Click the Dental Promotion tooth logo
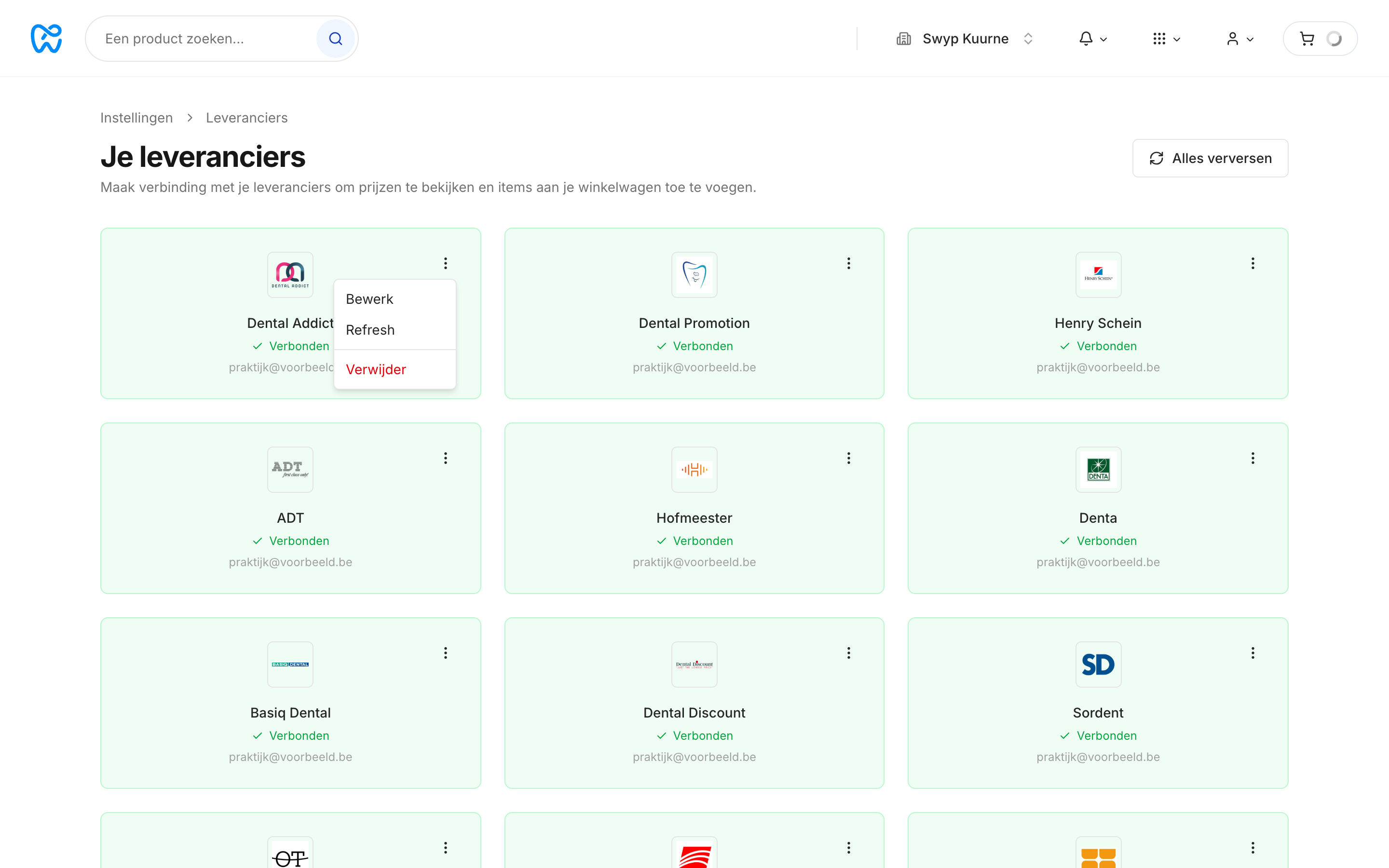The height and width of the screenshot is (868, 1389). [x=694, y=275]
